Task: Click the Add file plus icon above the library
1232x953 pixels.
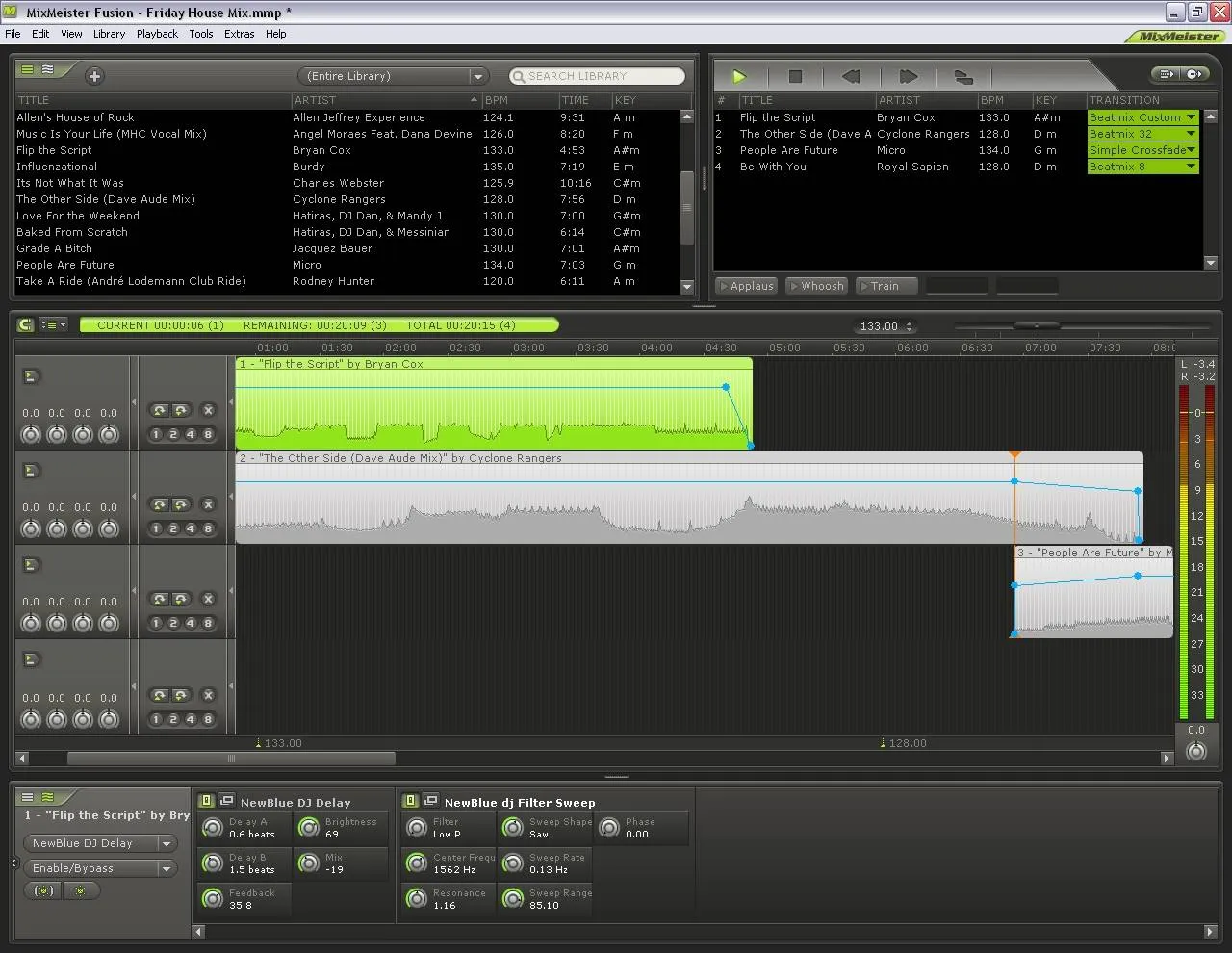Action: (x=94, y=76)
